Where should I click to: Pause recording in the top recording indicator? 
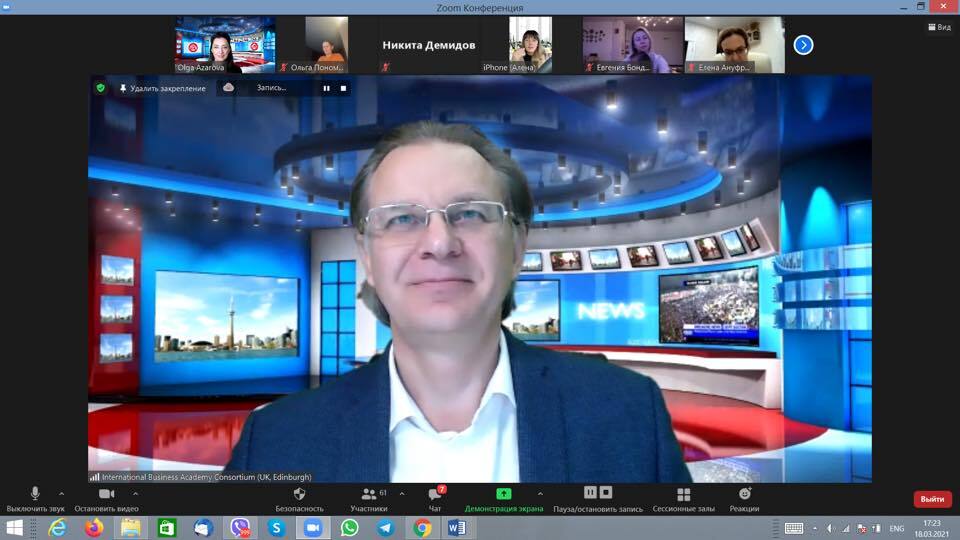[x=326, y=88]
